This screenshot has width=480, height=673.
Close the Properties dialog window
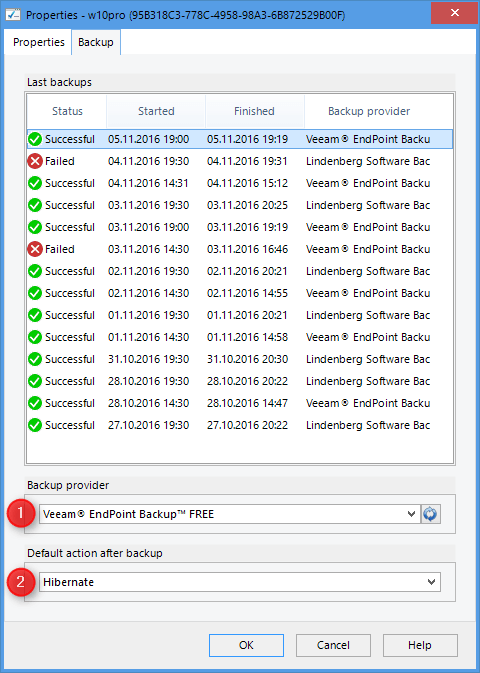click(455, 13)
